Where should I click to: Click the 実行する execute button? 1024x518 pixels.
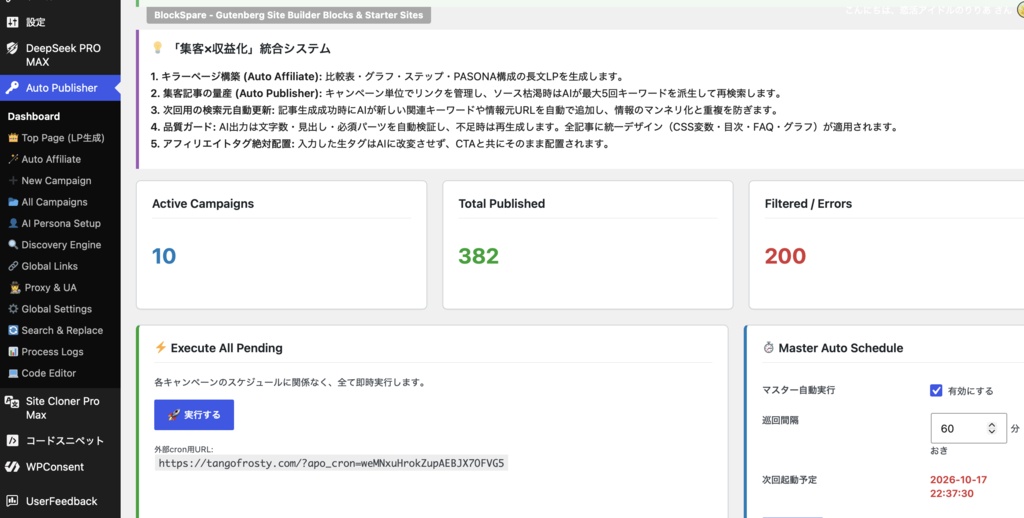pos(194,415)
